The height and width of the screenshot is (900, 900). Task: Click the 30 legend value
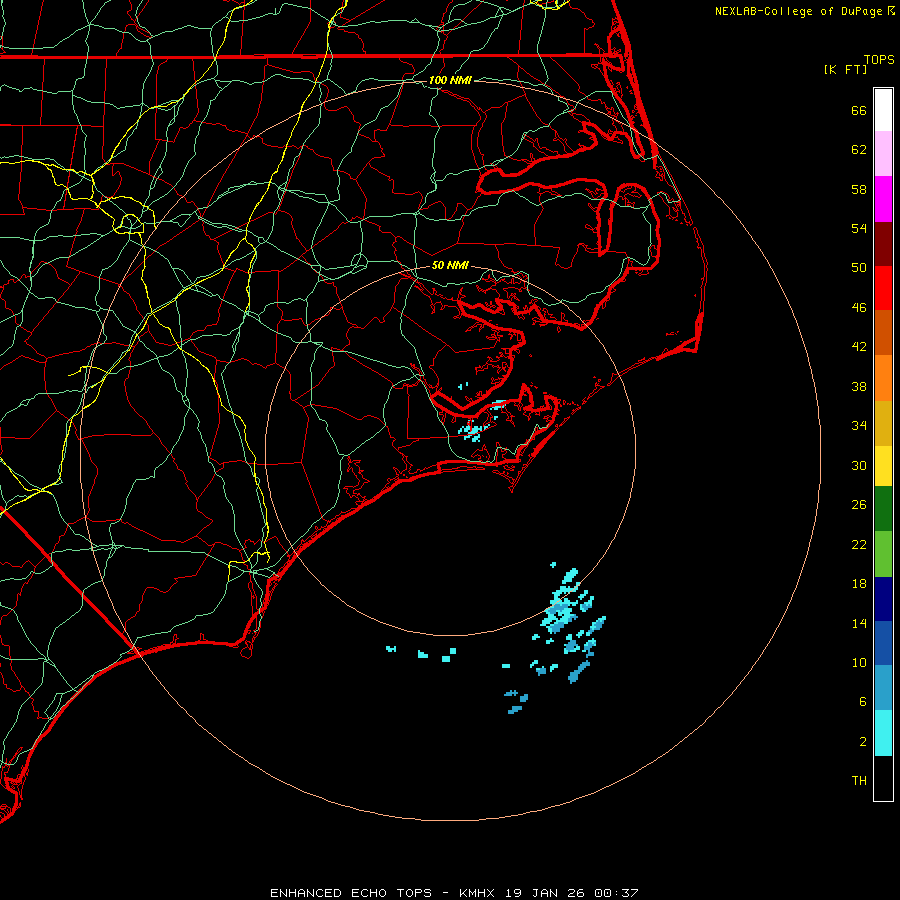(859, 465)
